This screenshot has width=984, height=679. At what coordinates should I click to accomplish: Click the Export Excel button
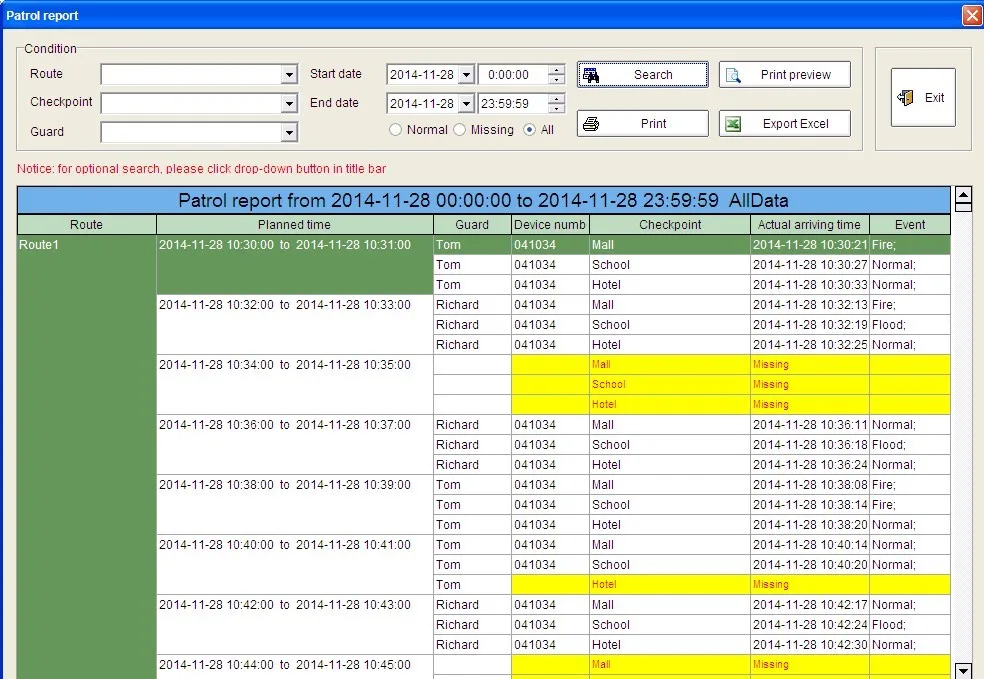pos(786,123)
